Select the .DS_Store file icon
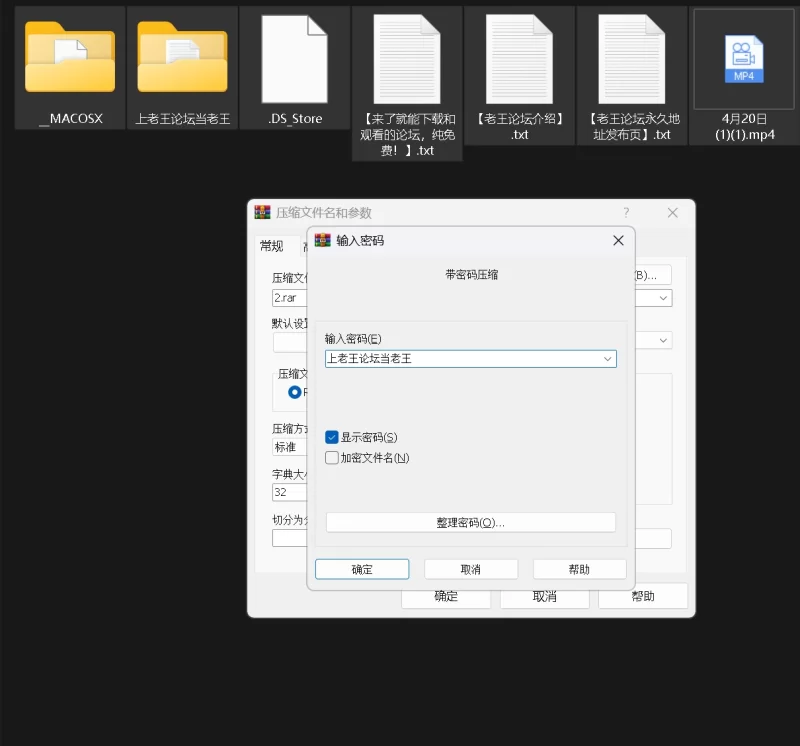Viewport: 800px width, 746px height. pos(294,59)
